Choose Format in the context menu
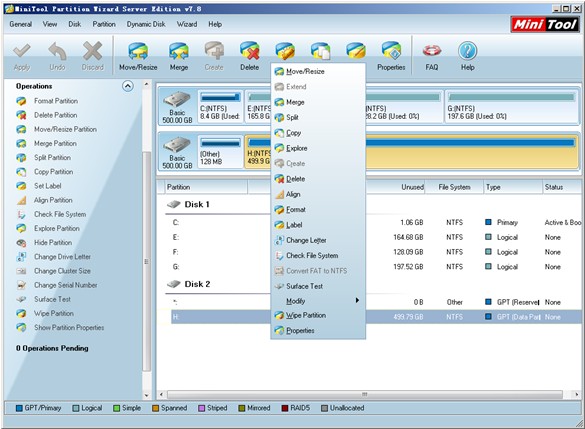585x429 pixels. coord(318,210)
